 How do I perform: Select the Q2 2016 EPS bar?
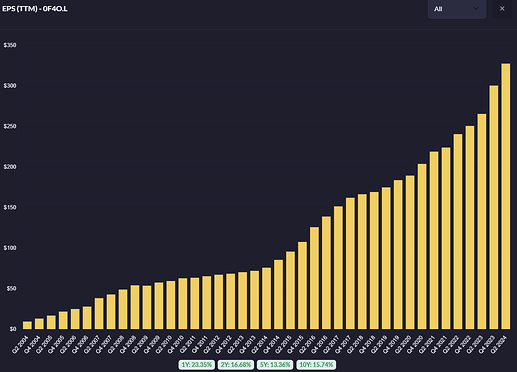pos(314,278)
